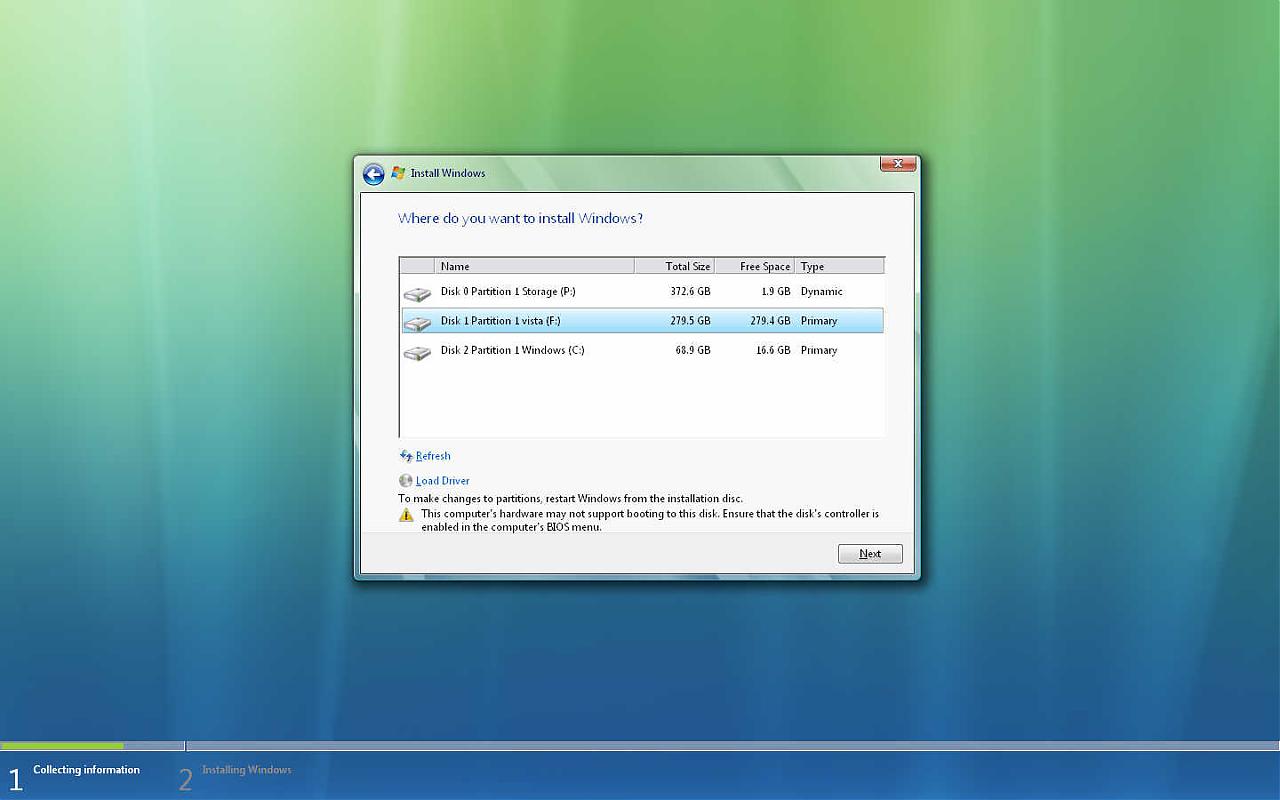Click the 1.9 GB free space value
This screenshot has width=1280, height=800.
pos(775,292)
